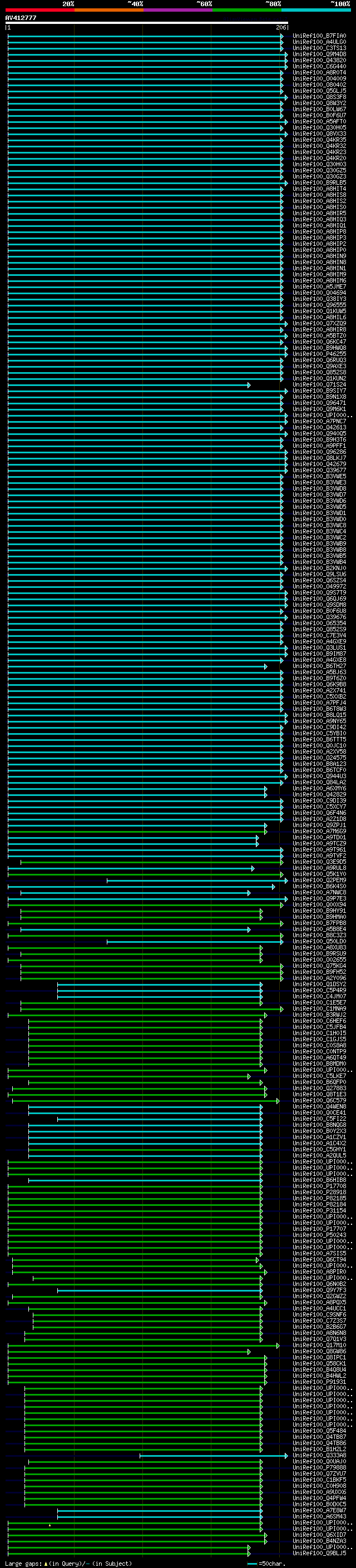The width and height of the screenshot is (356, 1568).
Task: Open hit UniRef100_Q6F4N6
Action: point(319,813)
